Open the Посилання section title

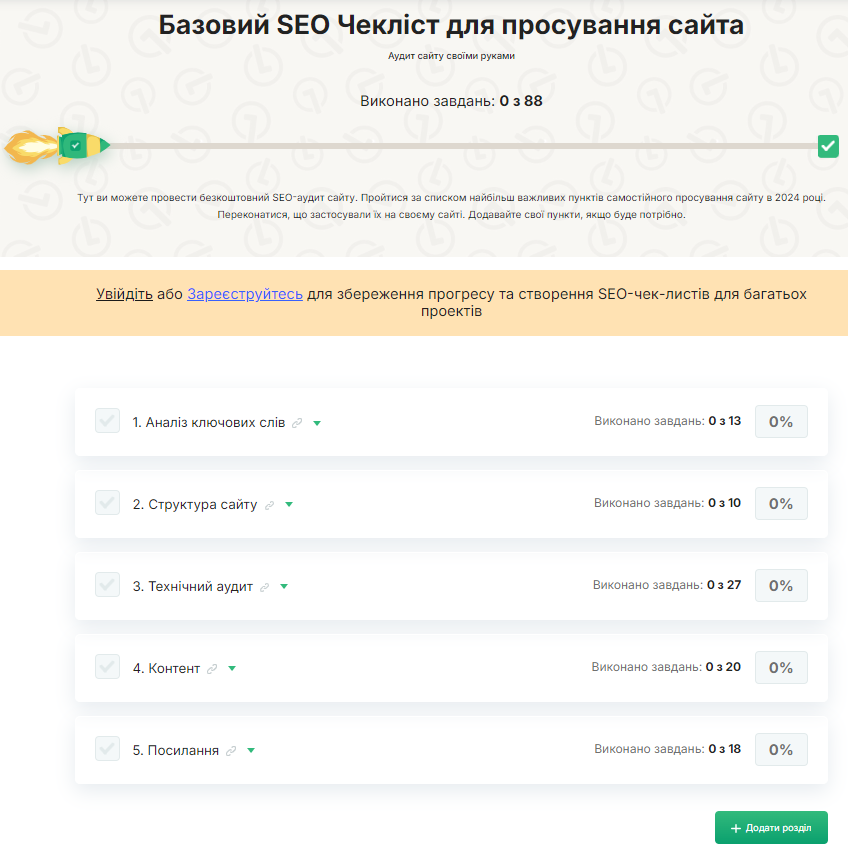point(176,750)
